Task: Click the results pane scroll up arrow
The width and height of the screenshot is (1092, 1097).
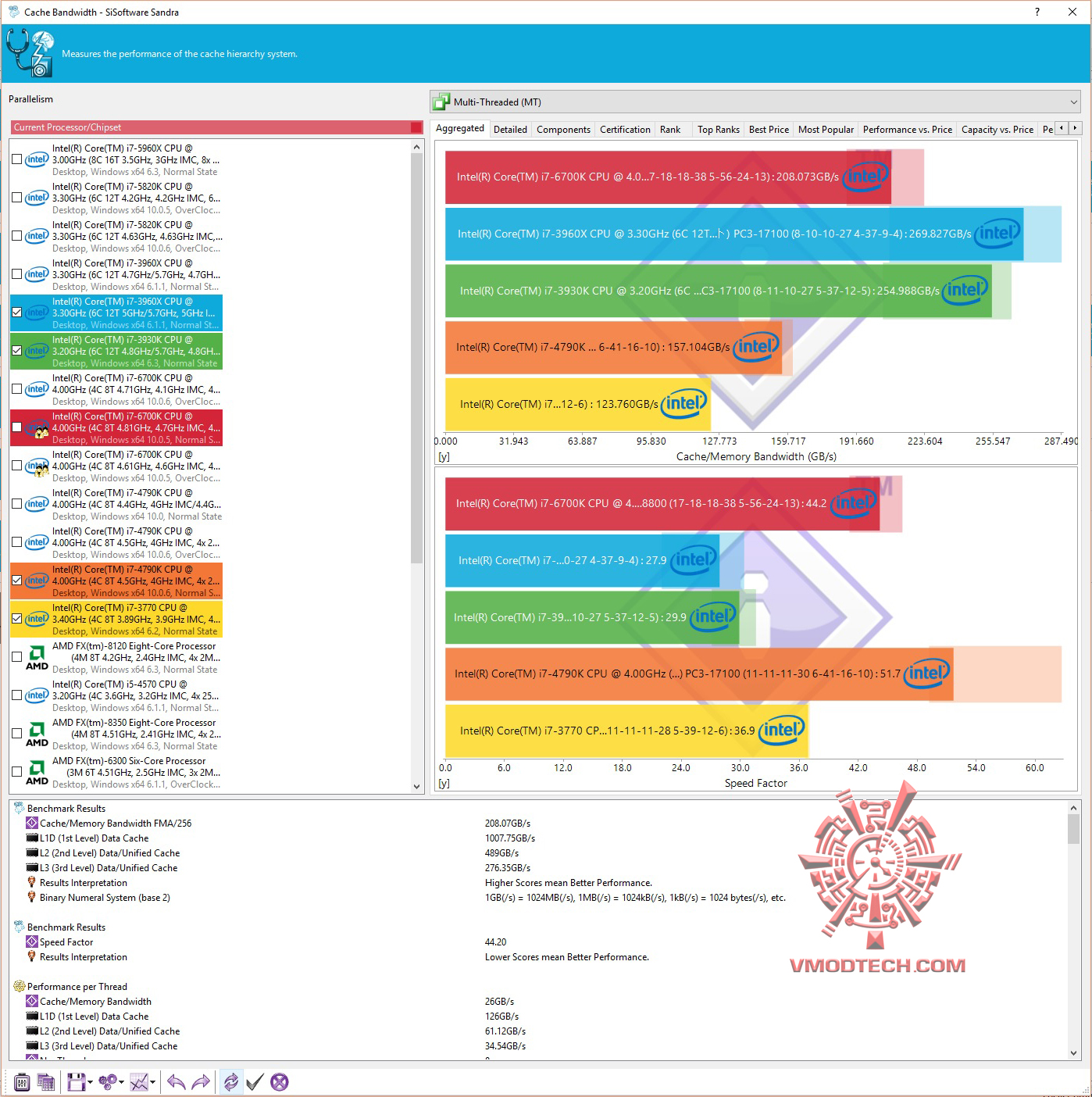Action: (x=1074, y=808)
